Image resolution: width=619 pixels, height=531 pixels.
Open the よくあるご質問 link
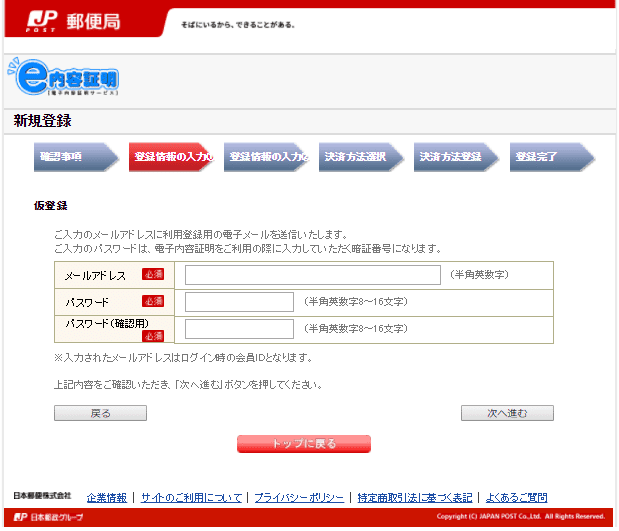click(516, 497)
